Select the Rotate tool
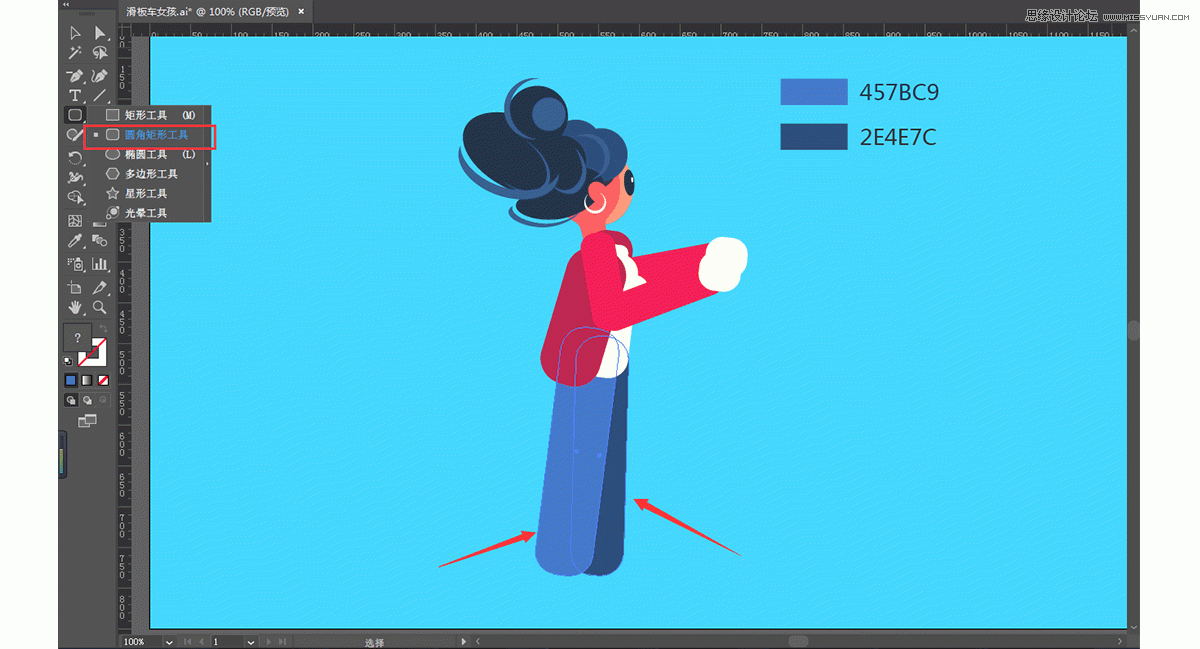 click(75, 158)
